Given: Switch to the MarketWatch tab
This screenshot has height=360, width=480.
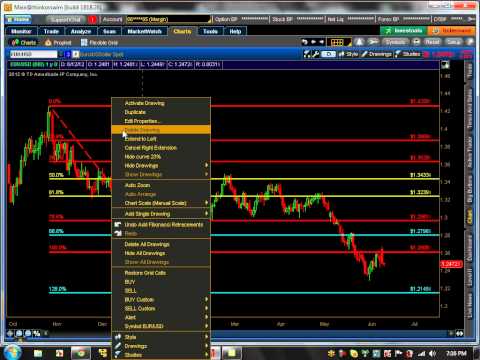Looking at the screenshot, I should [144, 31].
